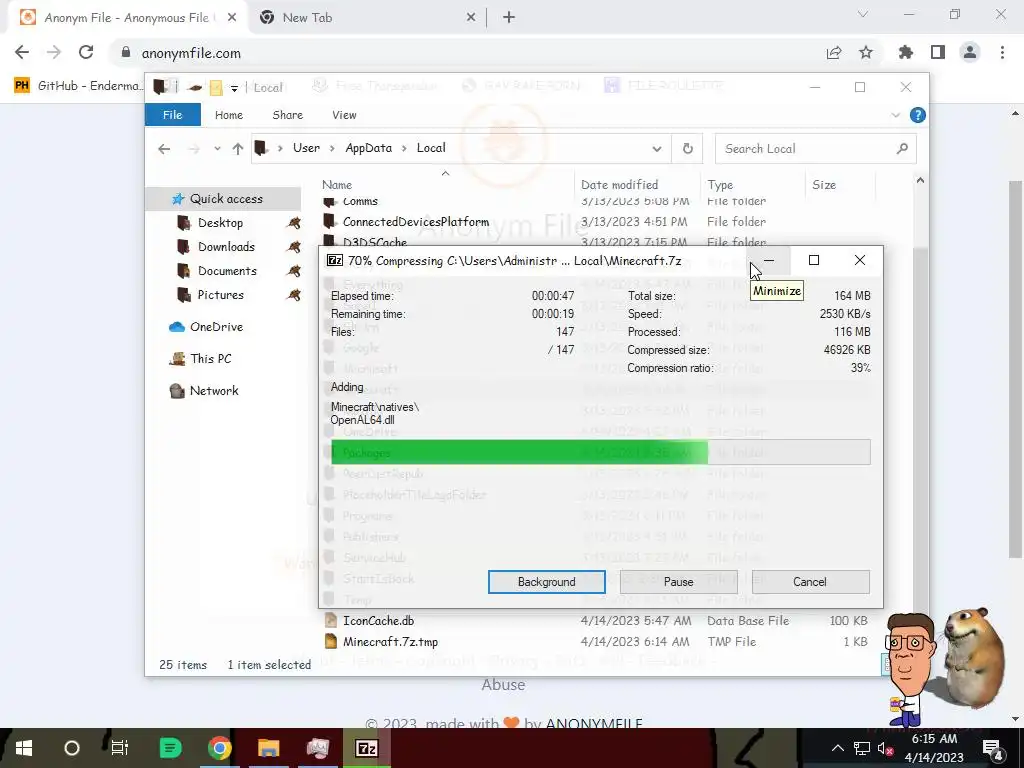1024x768 pixels.
Task: Click User in the address breadcrumb
Action: (306, 148)
